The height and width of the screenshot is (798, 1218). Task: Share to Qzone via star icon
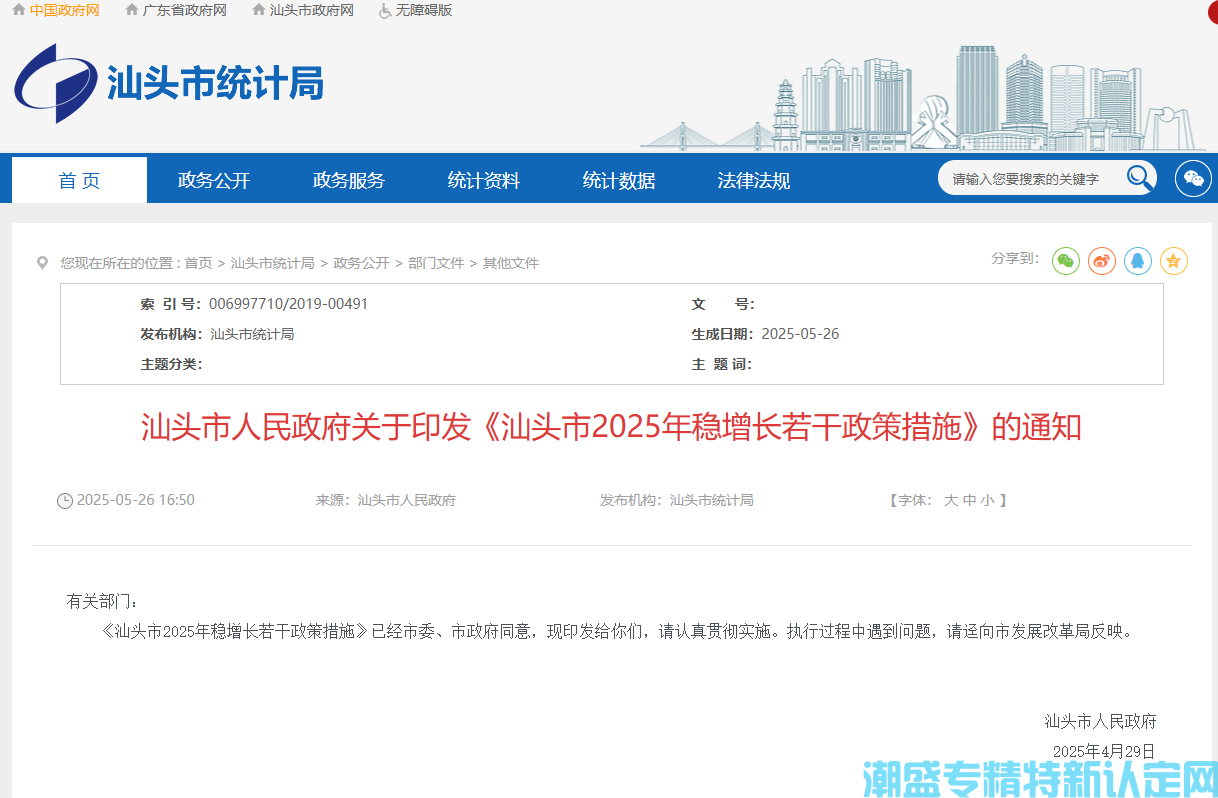(1174, 261)
